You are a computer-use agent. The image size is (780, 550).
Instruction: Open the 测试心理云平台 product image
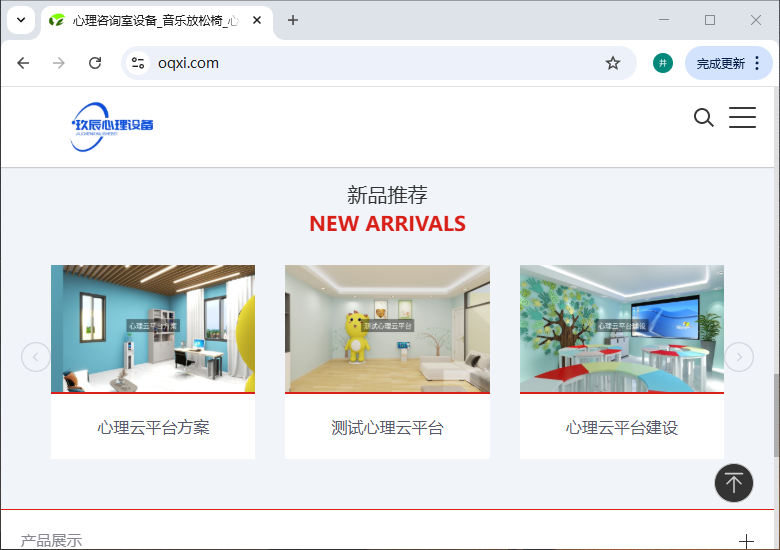coord(388,328)
